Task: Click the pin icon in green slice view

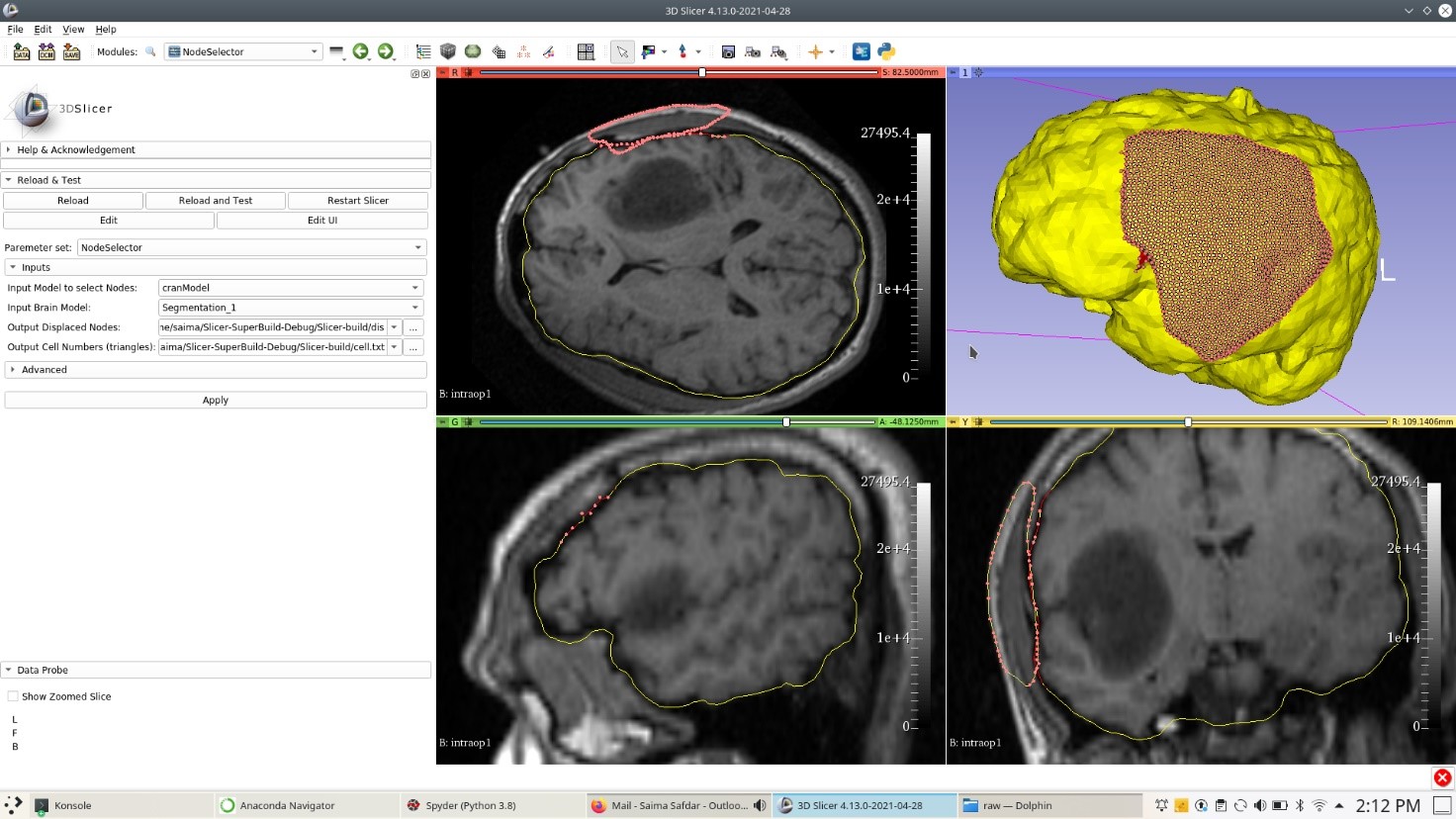Action: (443, 421)
